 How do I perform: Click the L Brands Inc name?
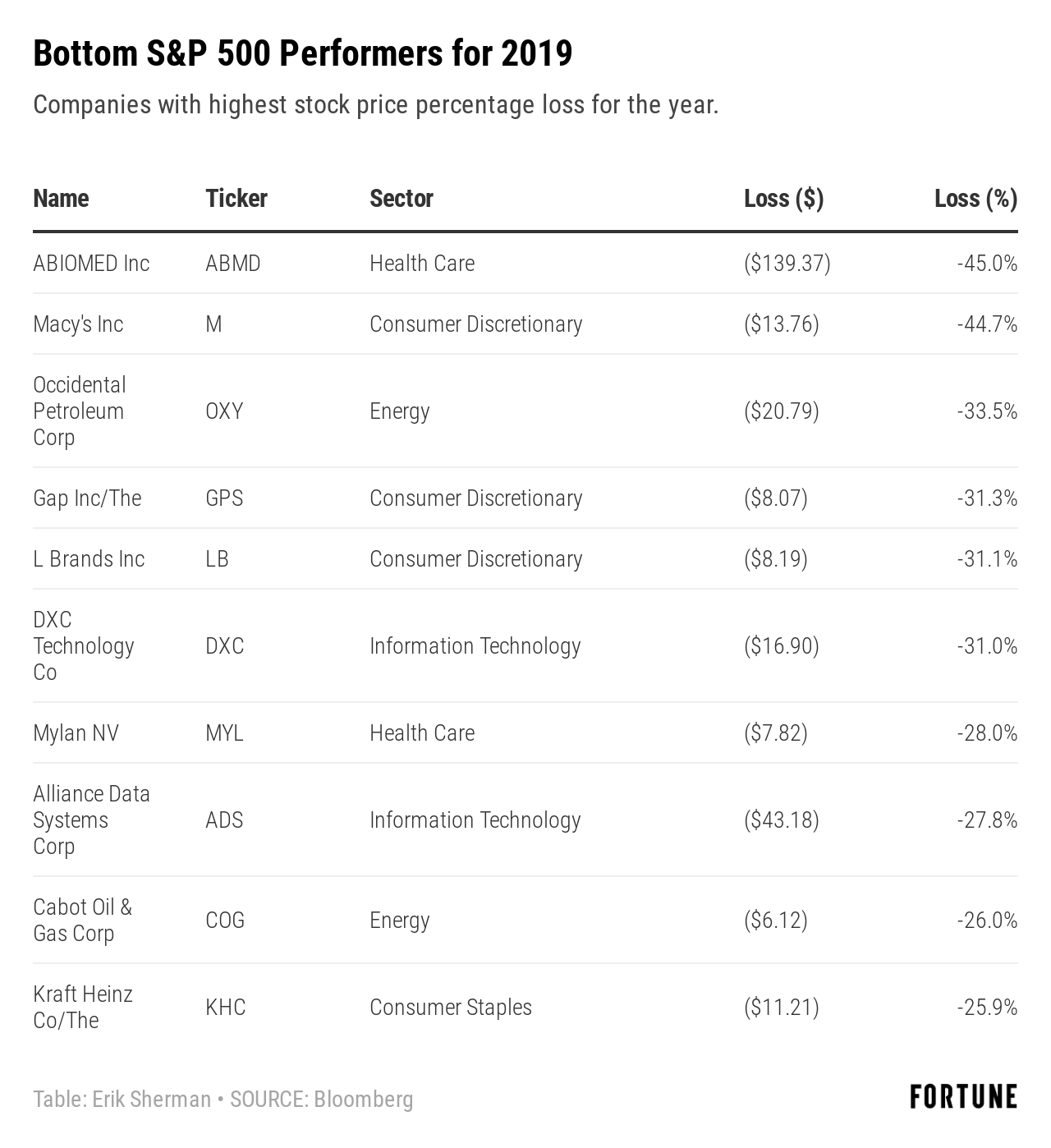89,559
